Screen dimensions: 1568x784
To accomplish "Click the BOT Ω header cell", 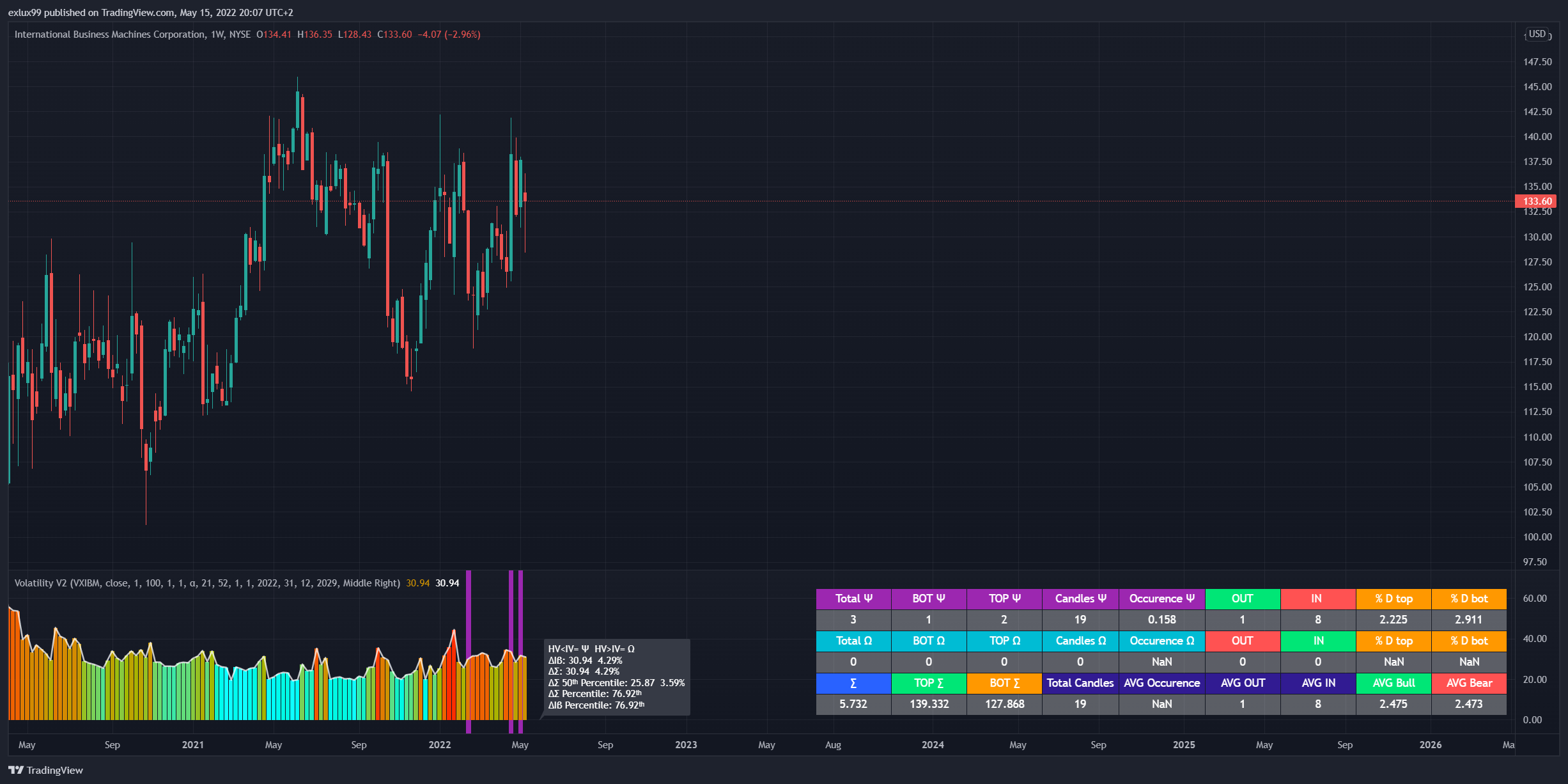I will pos(929,641).
